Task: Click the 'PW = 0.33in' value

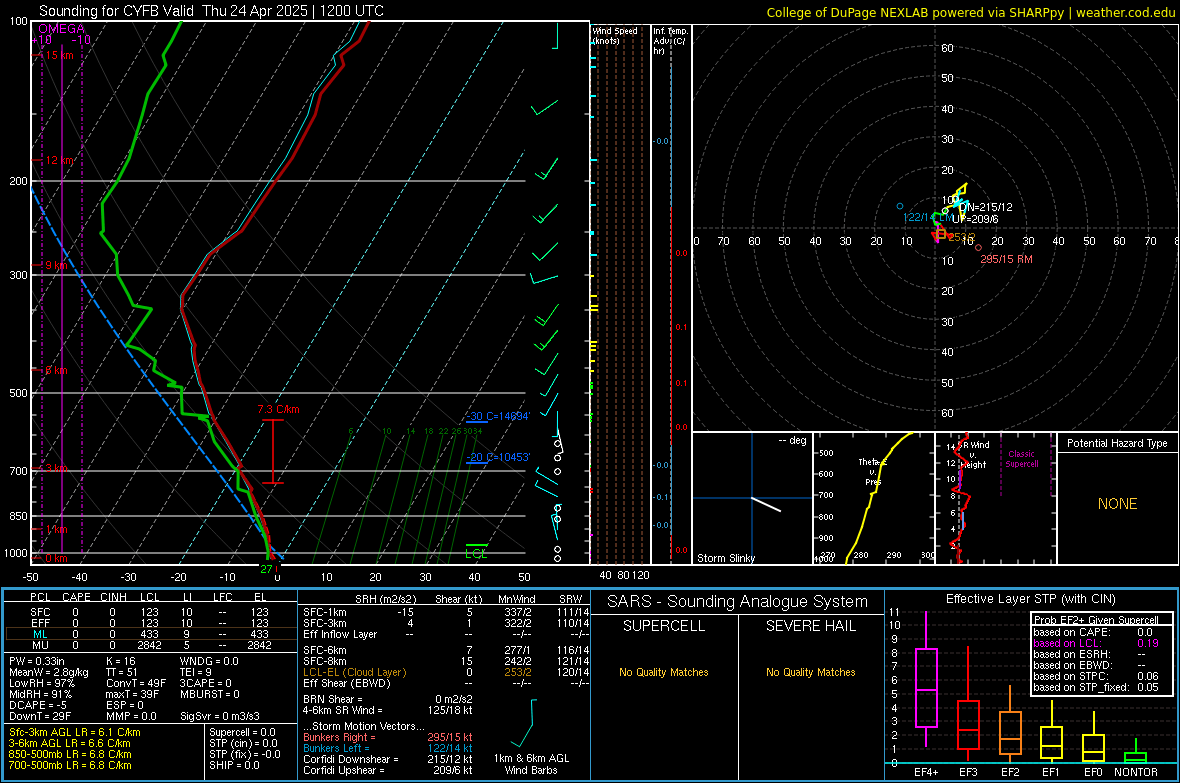Action: (x=37, y=661)
